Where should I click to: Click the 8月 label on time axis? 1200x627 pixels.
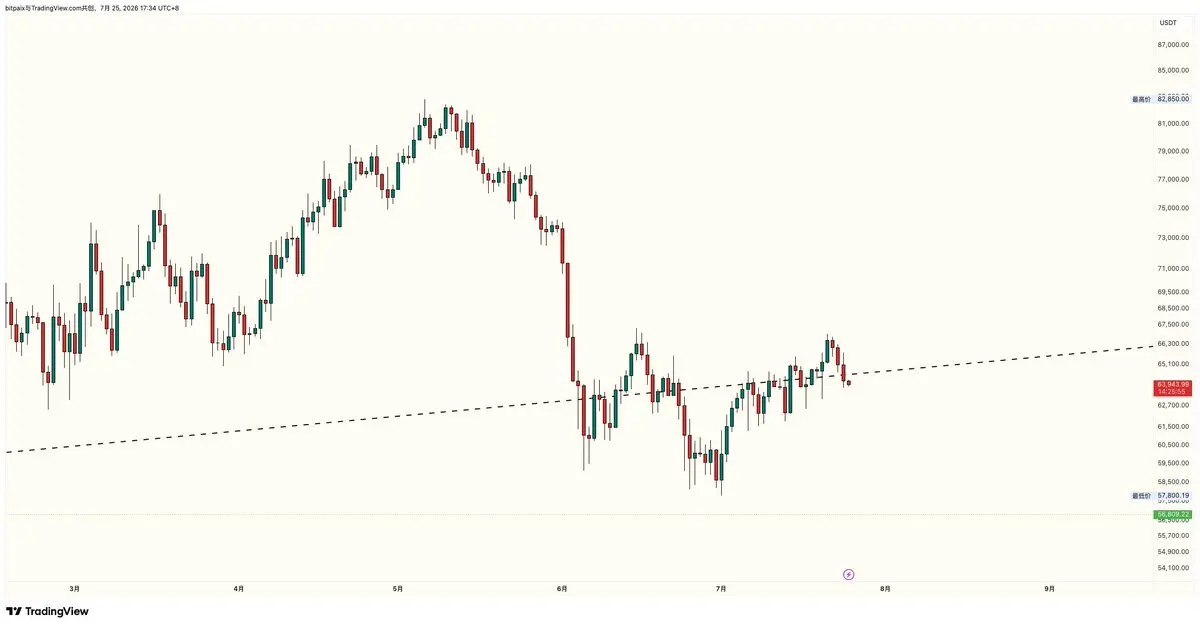tap(885, 589)
